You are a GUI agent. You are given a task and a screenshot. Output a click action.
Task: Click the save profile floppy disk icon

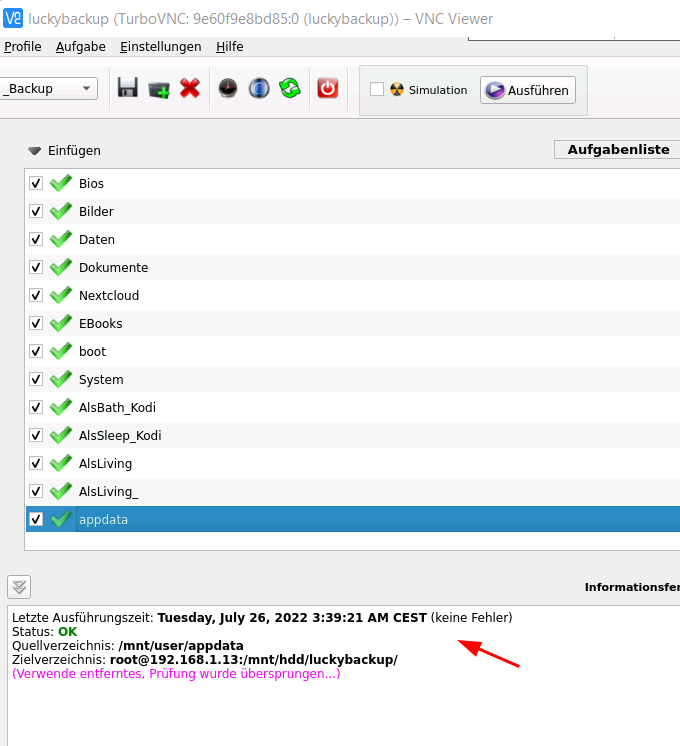(x=128, y=88)
